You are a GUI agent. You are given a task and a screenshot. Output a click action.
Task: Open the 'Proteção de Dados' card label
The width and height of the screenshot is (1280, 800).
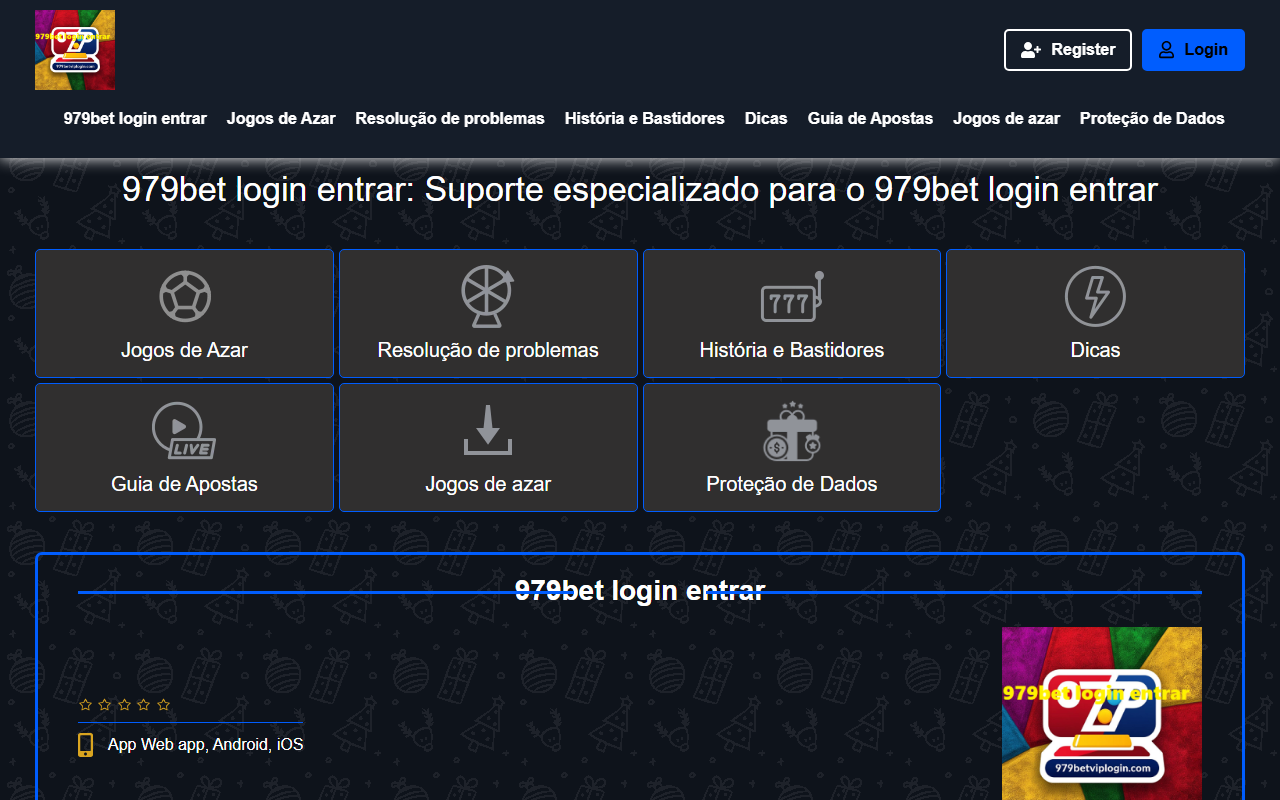[792, 484]
